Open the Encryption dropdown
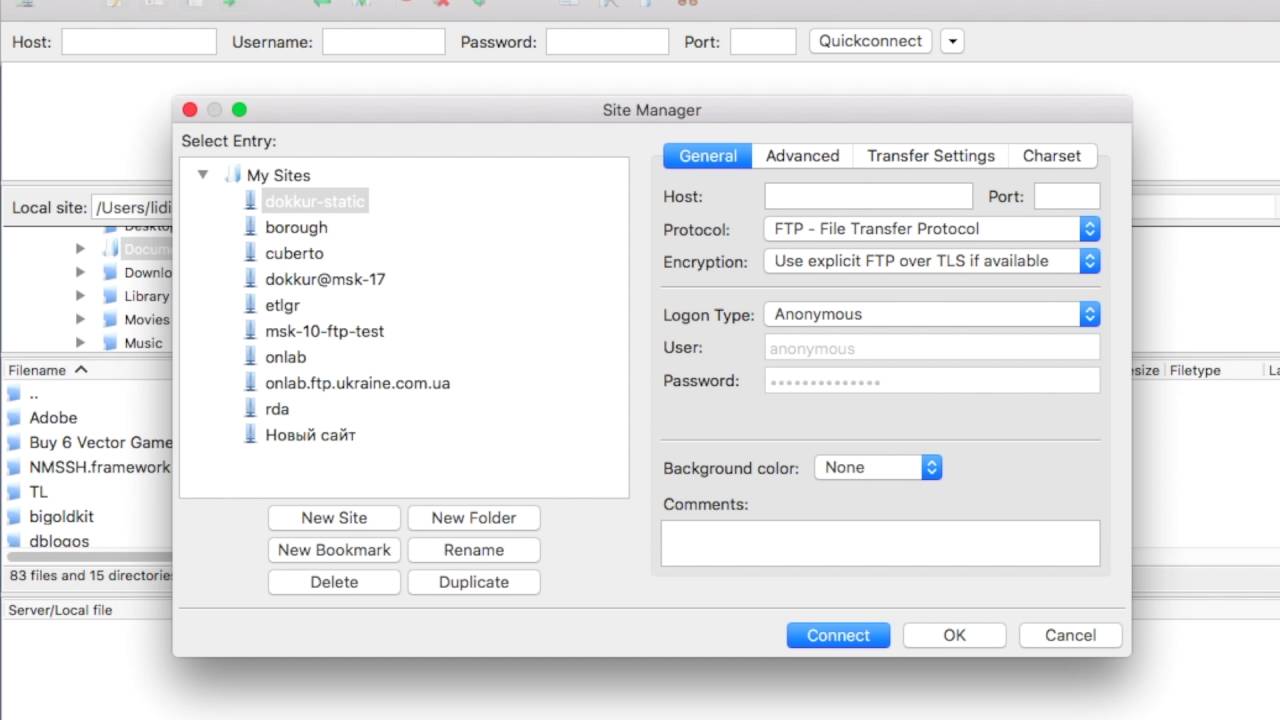 tap(932, 261)
